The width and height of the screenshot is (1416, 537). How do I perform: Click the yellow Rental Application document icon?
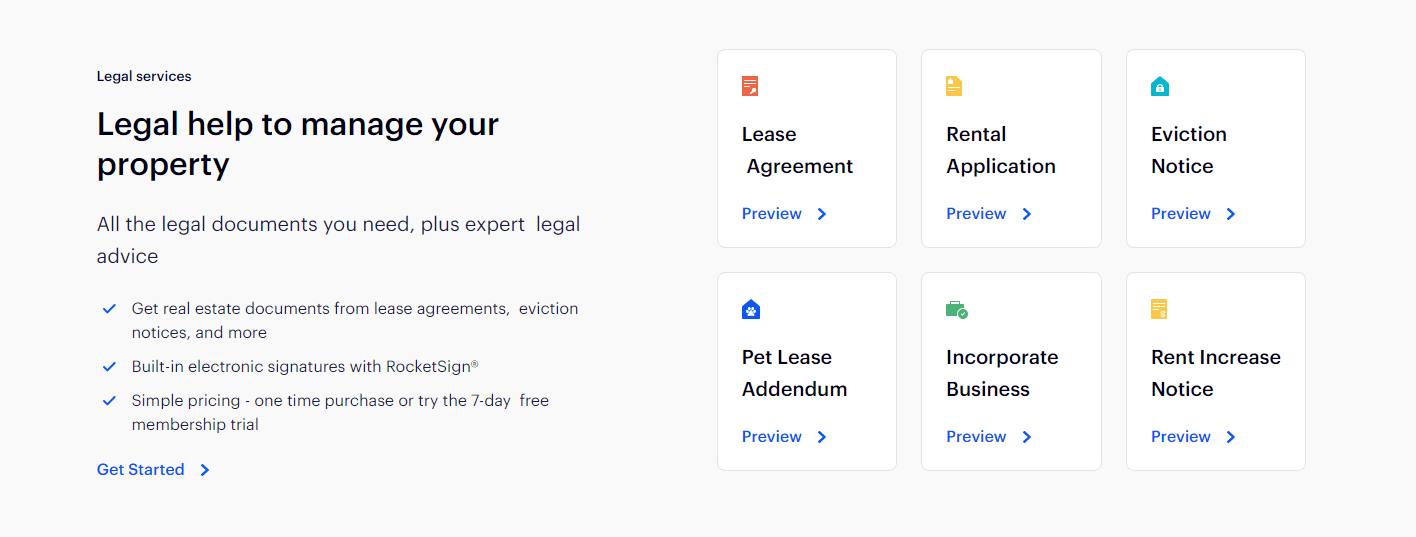954,86
